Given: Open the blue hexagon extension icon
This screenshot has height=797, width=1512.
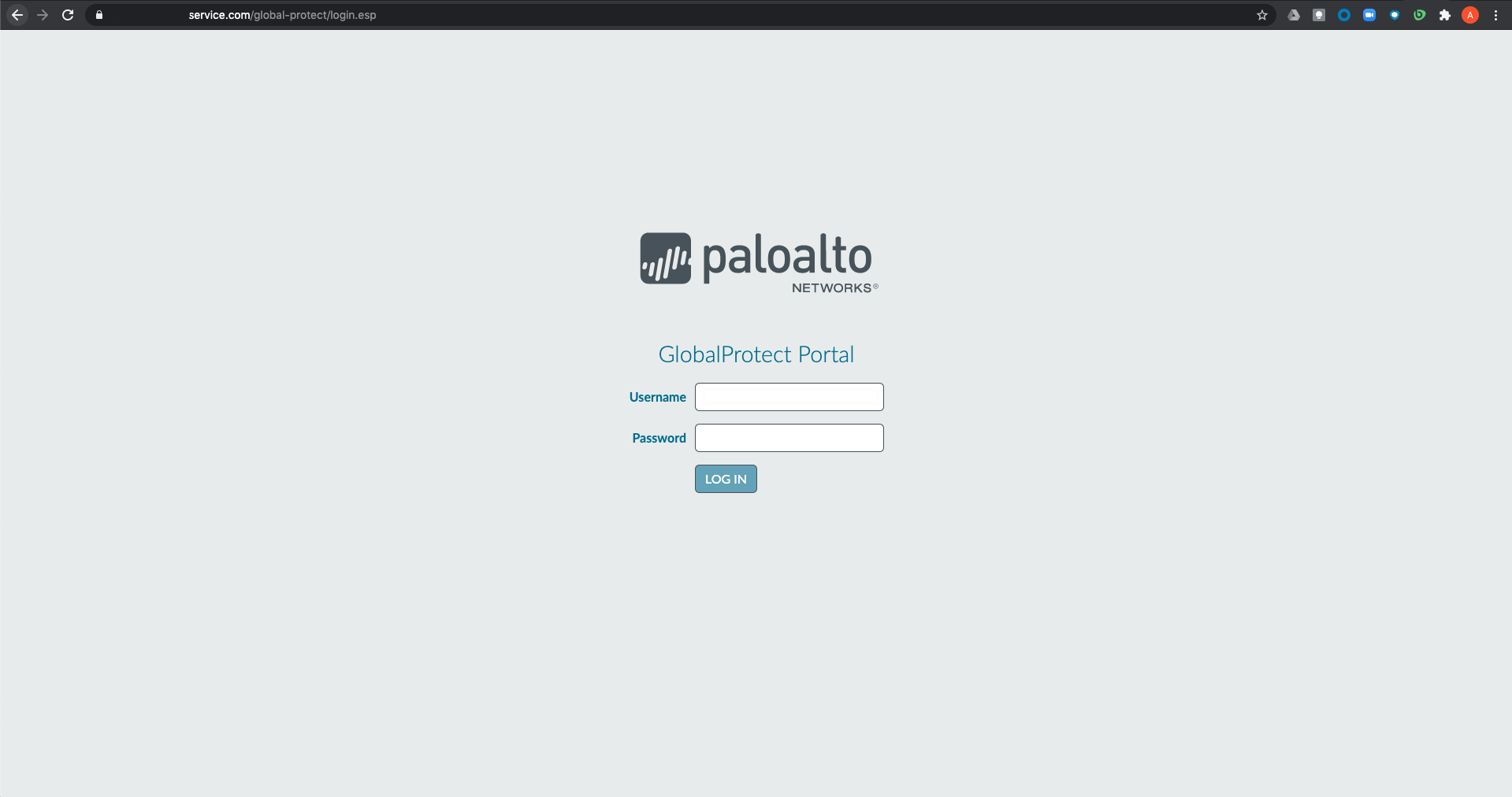Looking at the screenshot, I should 1395,15.
